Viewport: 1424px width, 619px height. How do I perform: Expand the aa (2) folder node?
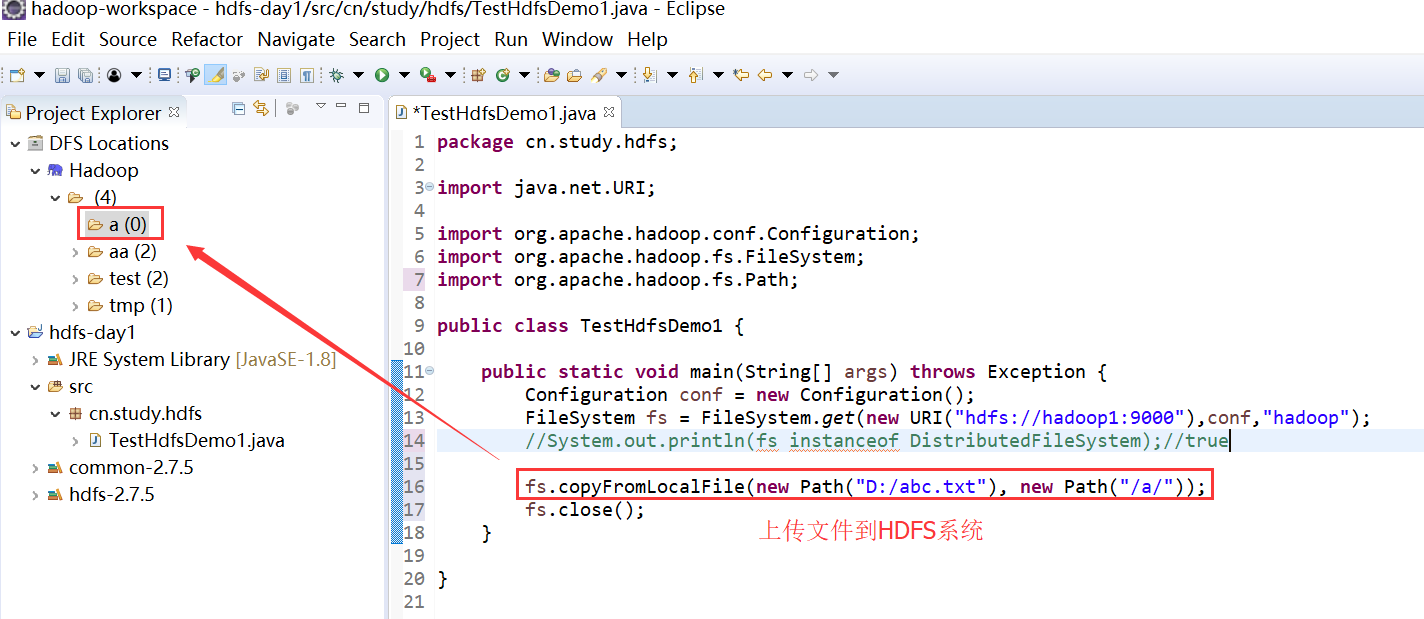coord(75,251)
